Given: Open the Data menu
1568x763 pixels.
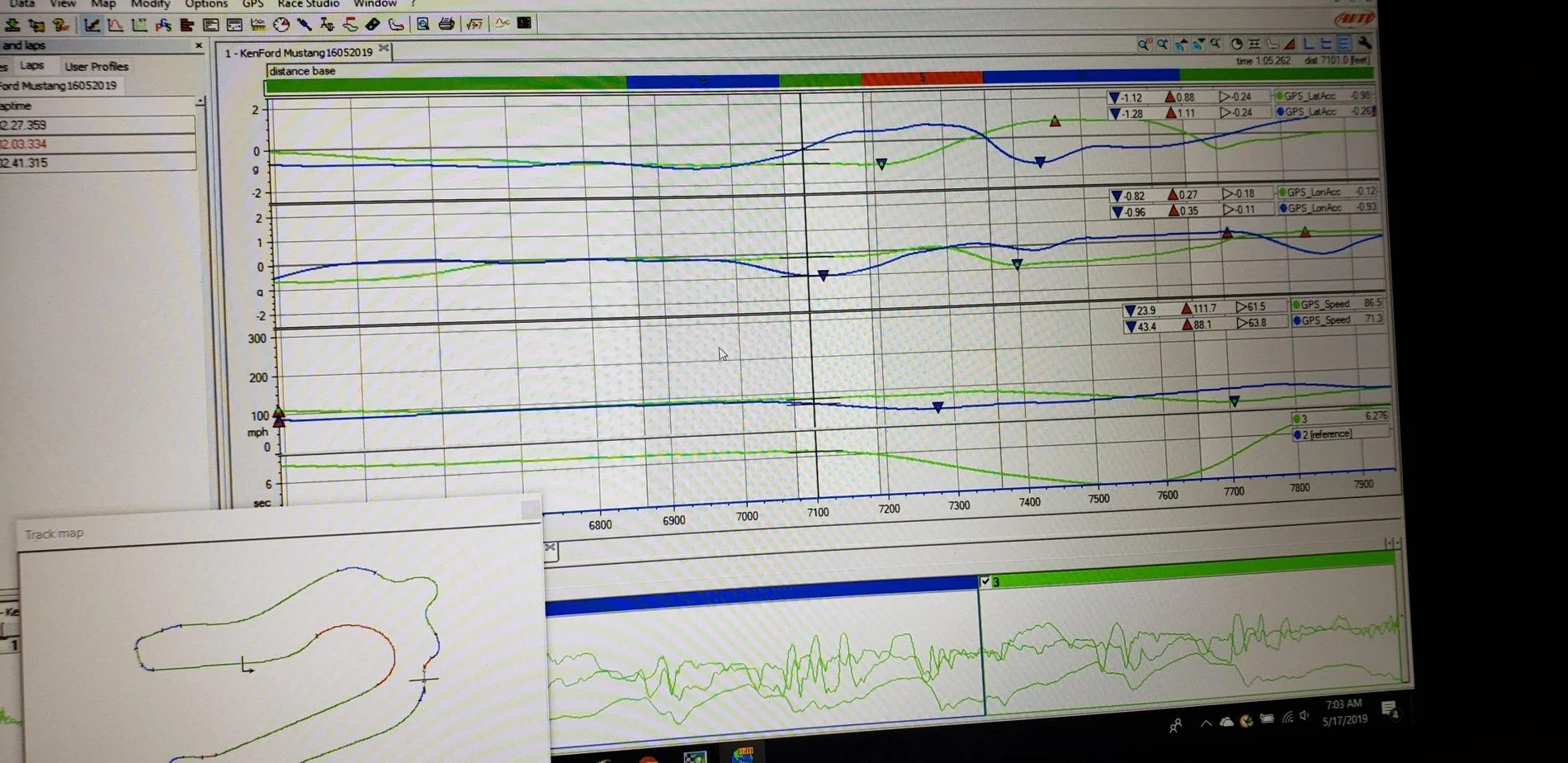Looking at the screenshot, I should click(21, 4).
